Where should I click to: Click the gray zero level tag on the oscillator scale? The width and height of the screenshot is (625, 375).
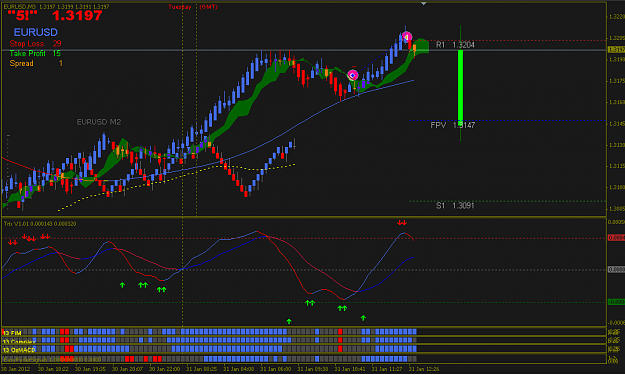pyautogui.click(x=616, y=270)
